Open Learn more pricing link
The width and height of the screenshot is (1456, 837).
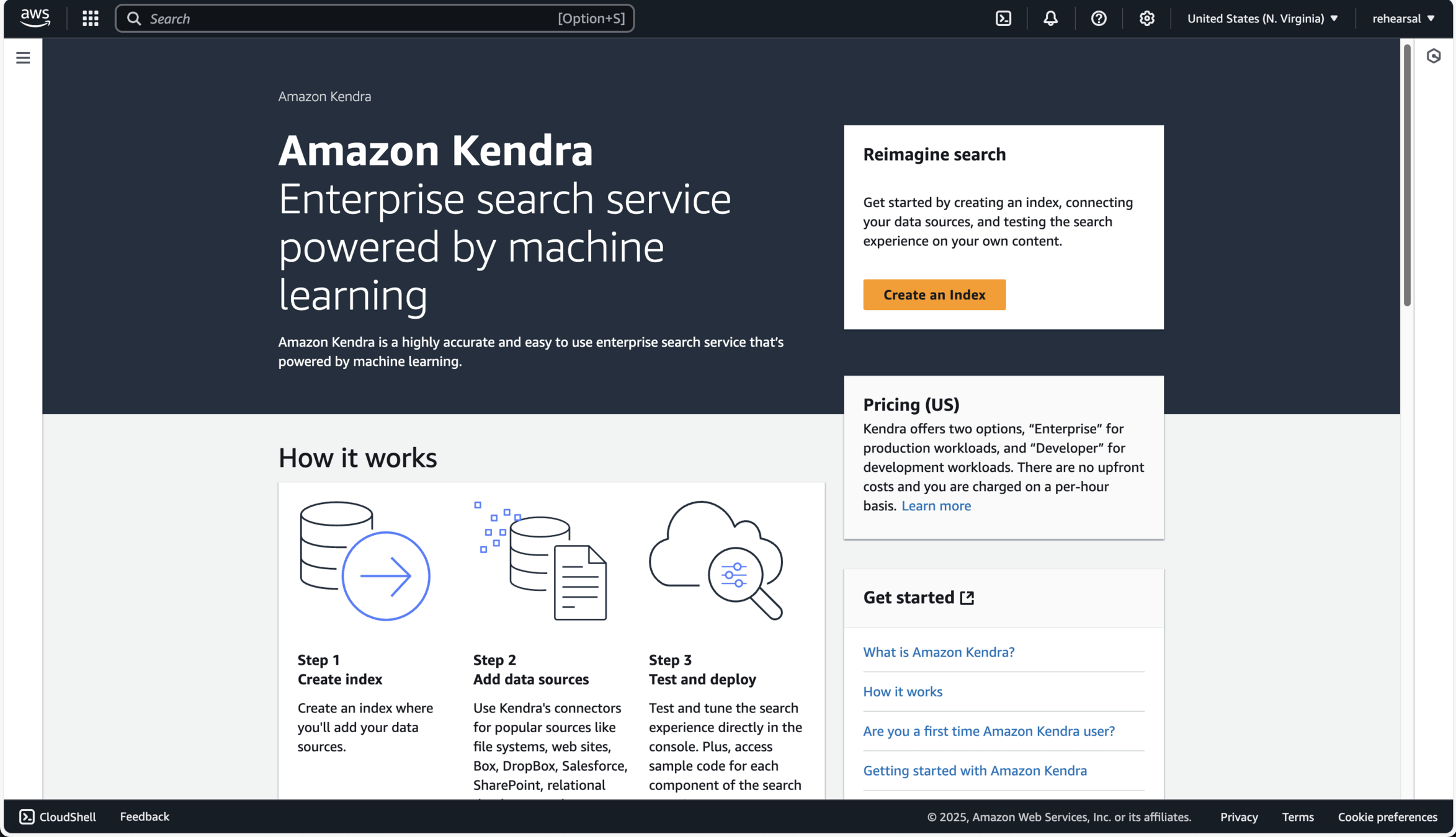coord(936,506)
